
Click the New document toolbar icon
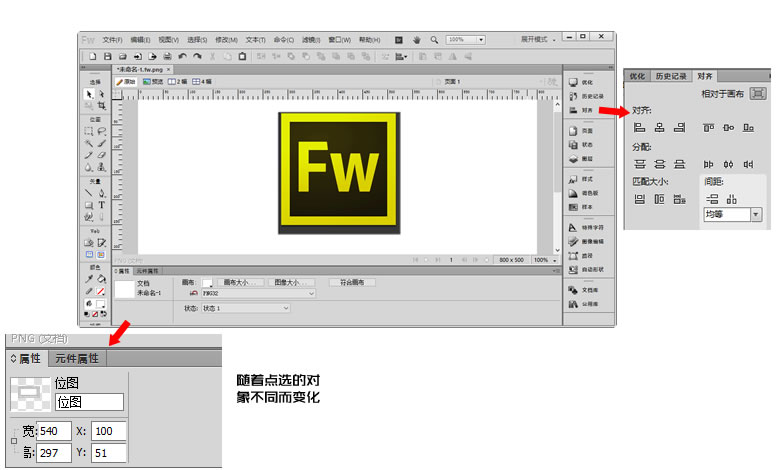pos(92,57)
